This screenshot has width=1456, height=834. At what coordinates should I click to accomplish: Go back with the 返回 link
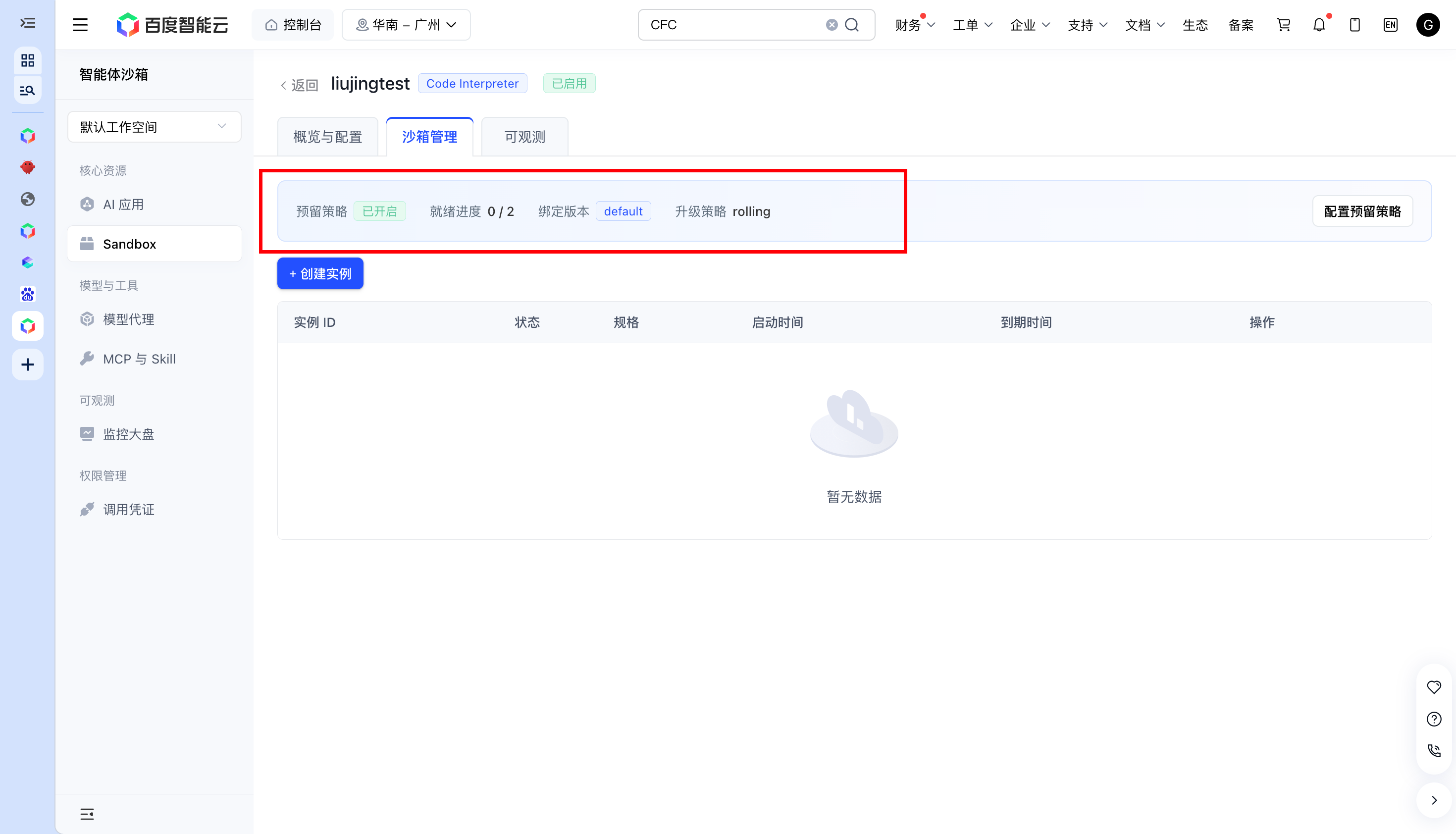pyautogui.click(x=299, y=85)
